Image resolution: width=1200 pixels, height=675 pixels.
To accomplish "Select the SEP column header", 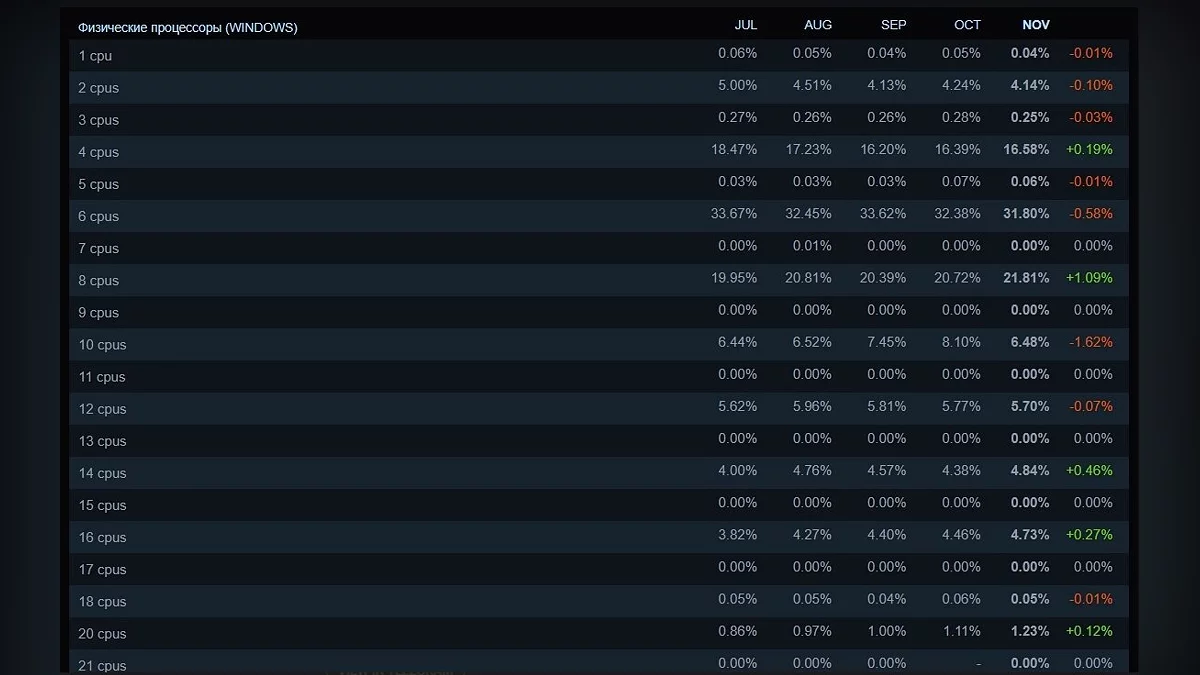I will coord(893,25).
